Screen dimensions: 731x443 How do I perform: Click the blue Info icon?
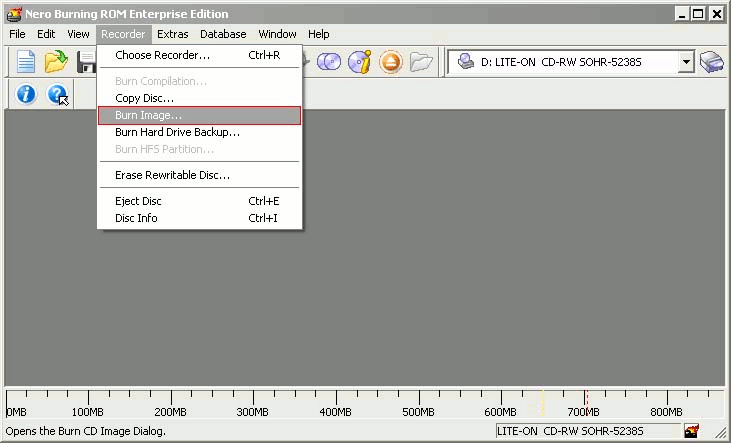click(x=26, y=94)
